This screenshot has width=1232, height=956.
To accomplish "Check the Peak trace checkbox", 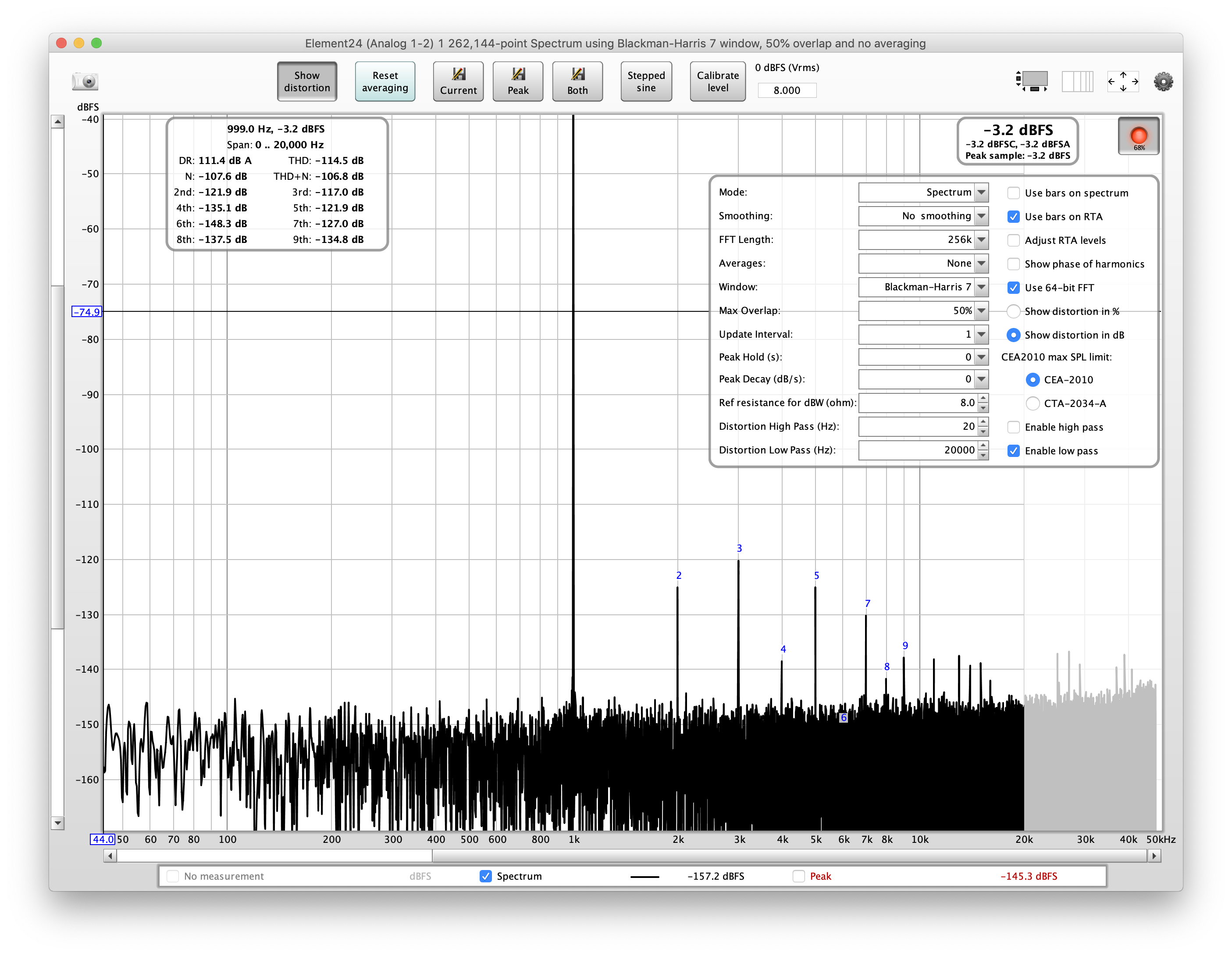I will tap(798, 877).
